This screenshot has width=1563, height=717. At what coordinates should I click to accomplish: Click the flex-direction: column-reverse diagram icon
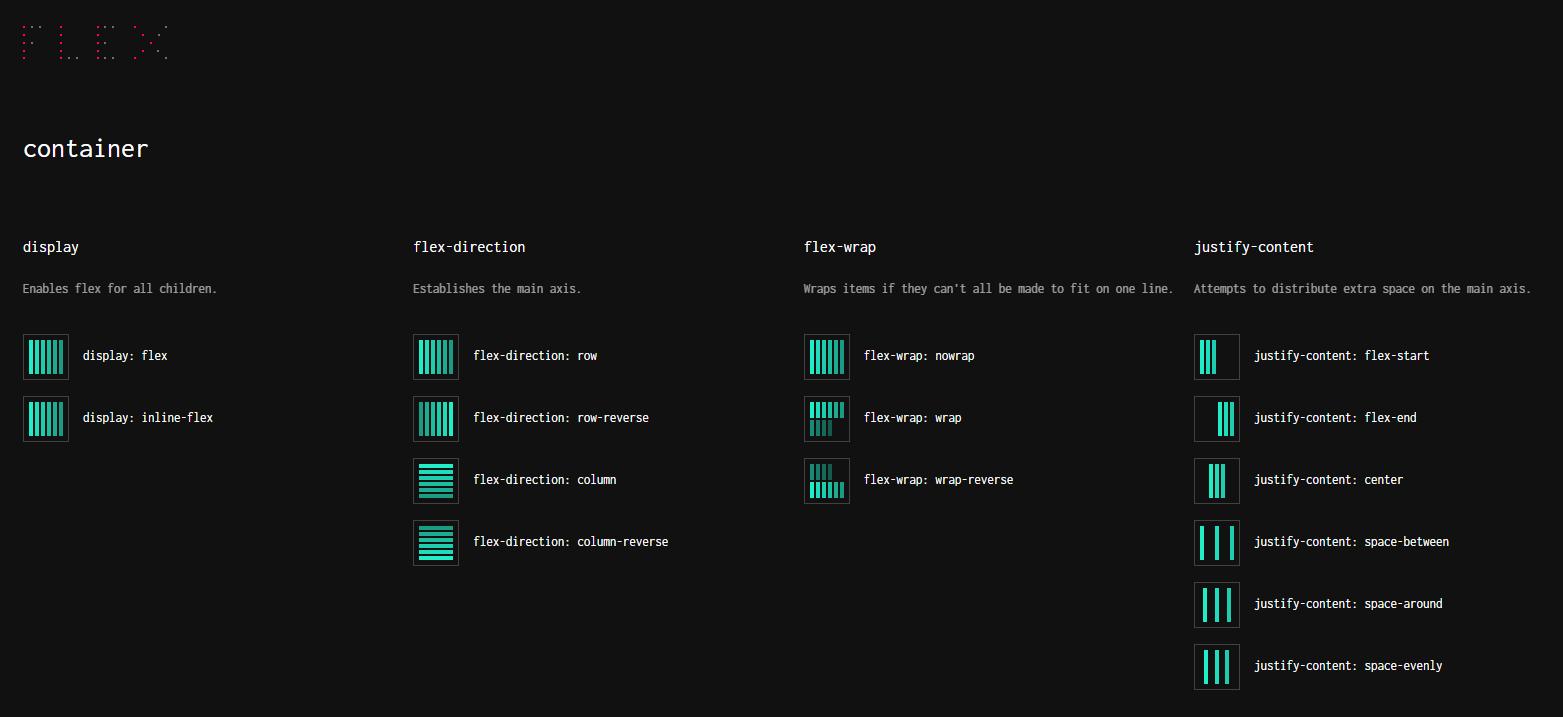pos(435,542)
